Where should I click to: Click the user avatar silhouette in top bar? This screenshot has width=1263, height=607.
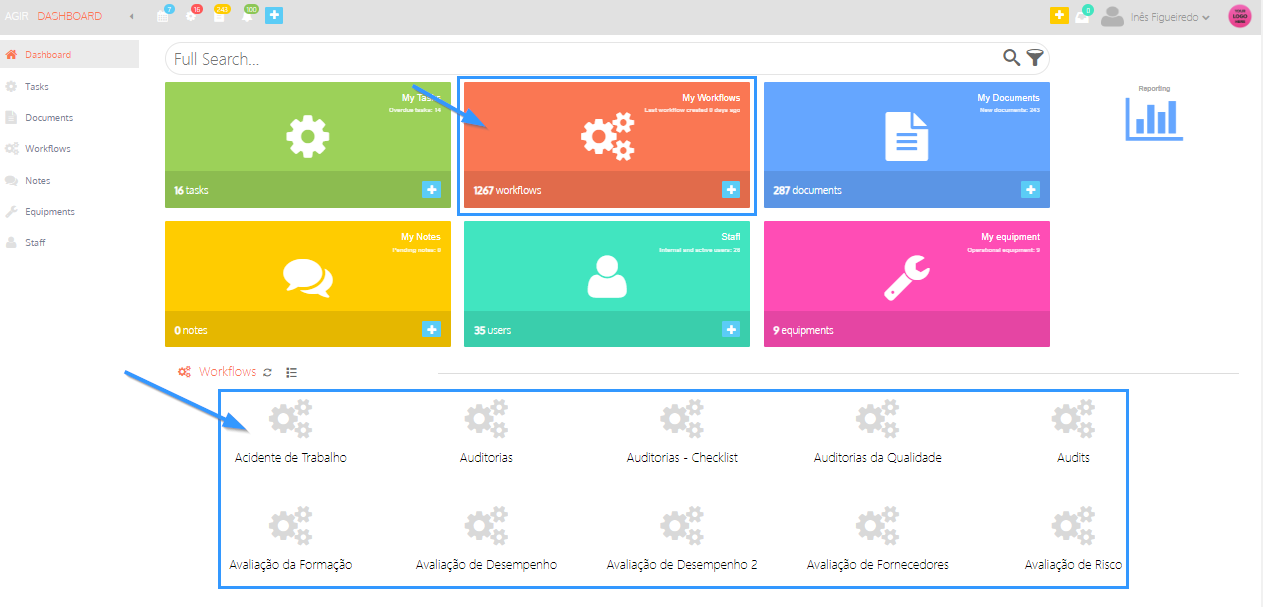(1112, 17)
